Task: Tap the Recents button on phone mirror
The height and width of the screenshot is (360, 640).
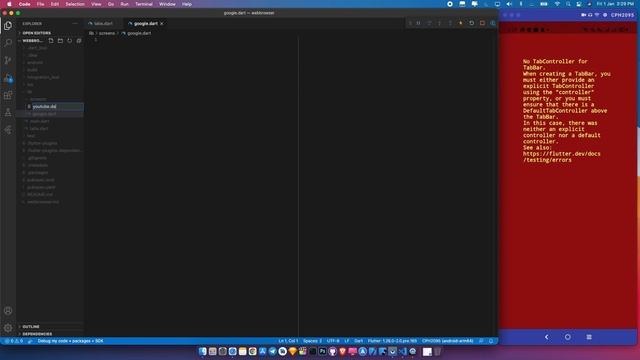Action: (x=589, y=337)
